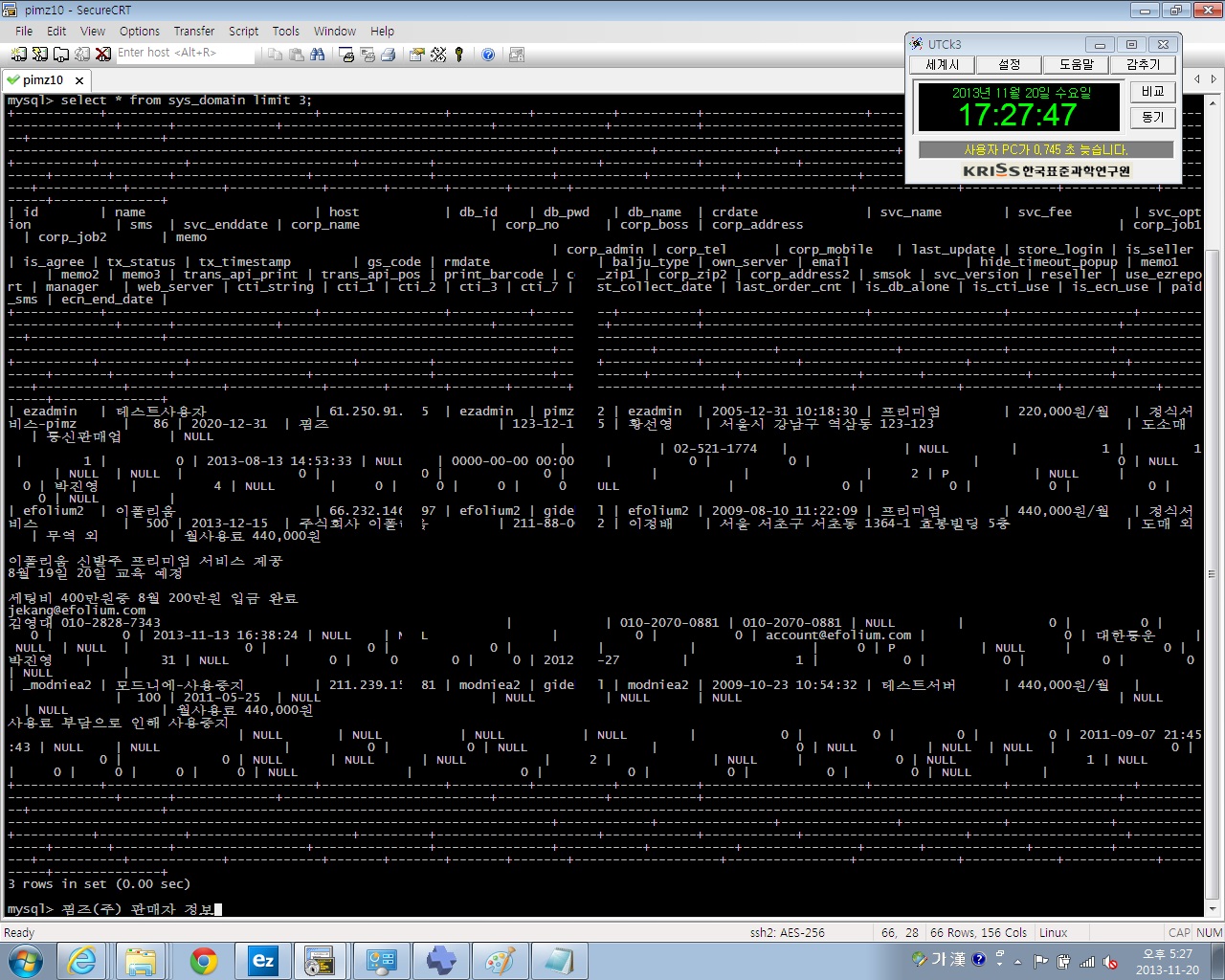The height and width of the screenshot is (980, 1225).
Task: Show hidden tray icons arrow
Action: pyautogui.click(x=1018, y=961)
